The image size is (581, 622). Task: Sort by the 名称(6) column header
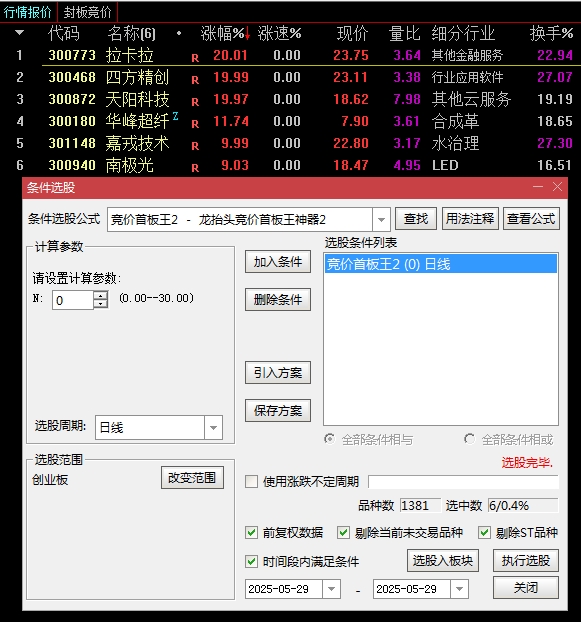131,33
